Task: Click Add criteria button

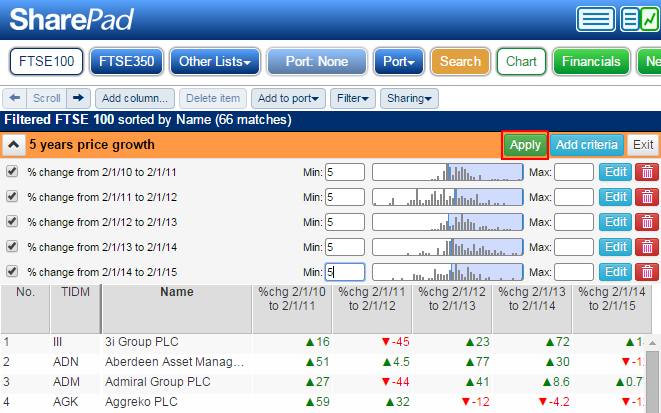Action: pyautogui.click(x=586, y=145)
